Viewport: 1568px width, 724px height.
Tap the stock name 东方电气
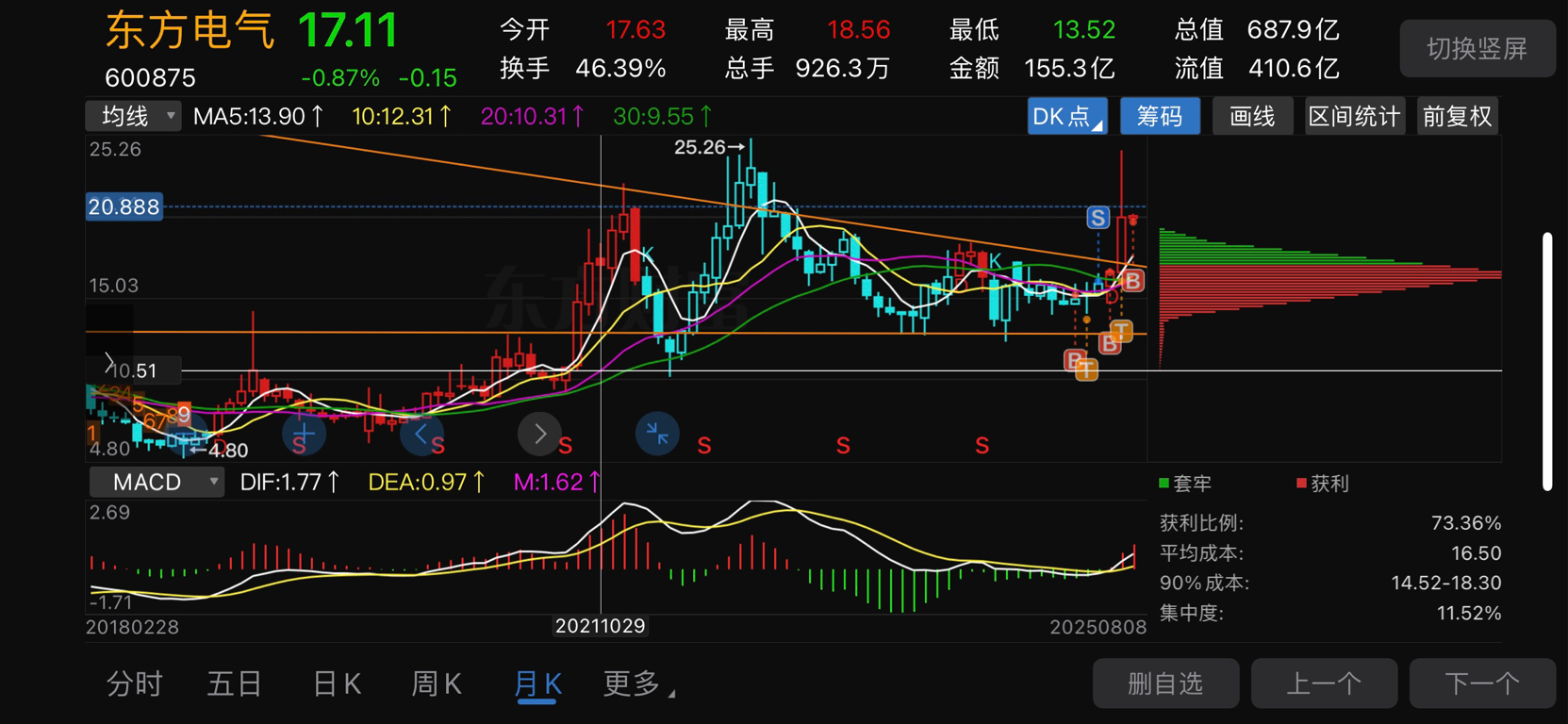(190, 30)
